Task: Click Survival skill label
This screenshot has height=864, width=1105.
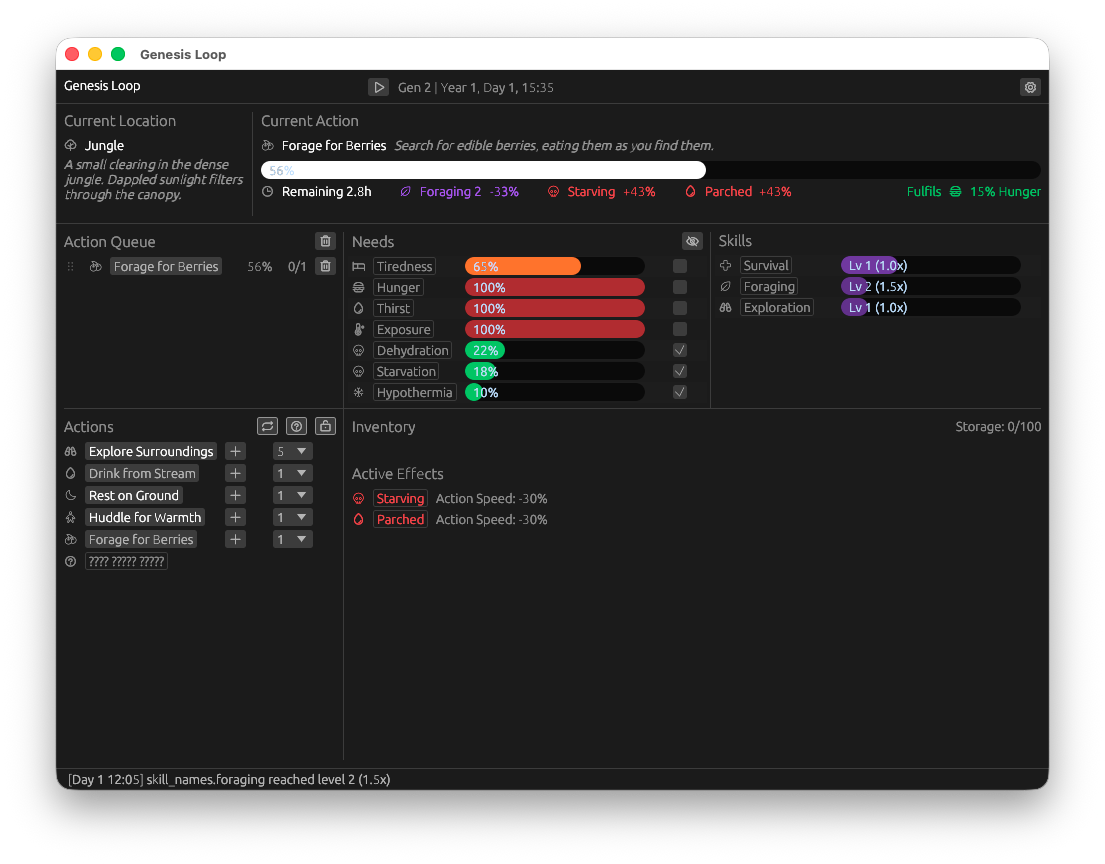Action: pyautogui.click(x=766, y=266)
